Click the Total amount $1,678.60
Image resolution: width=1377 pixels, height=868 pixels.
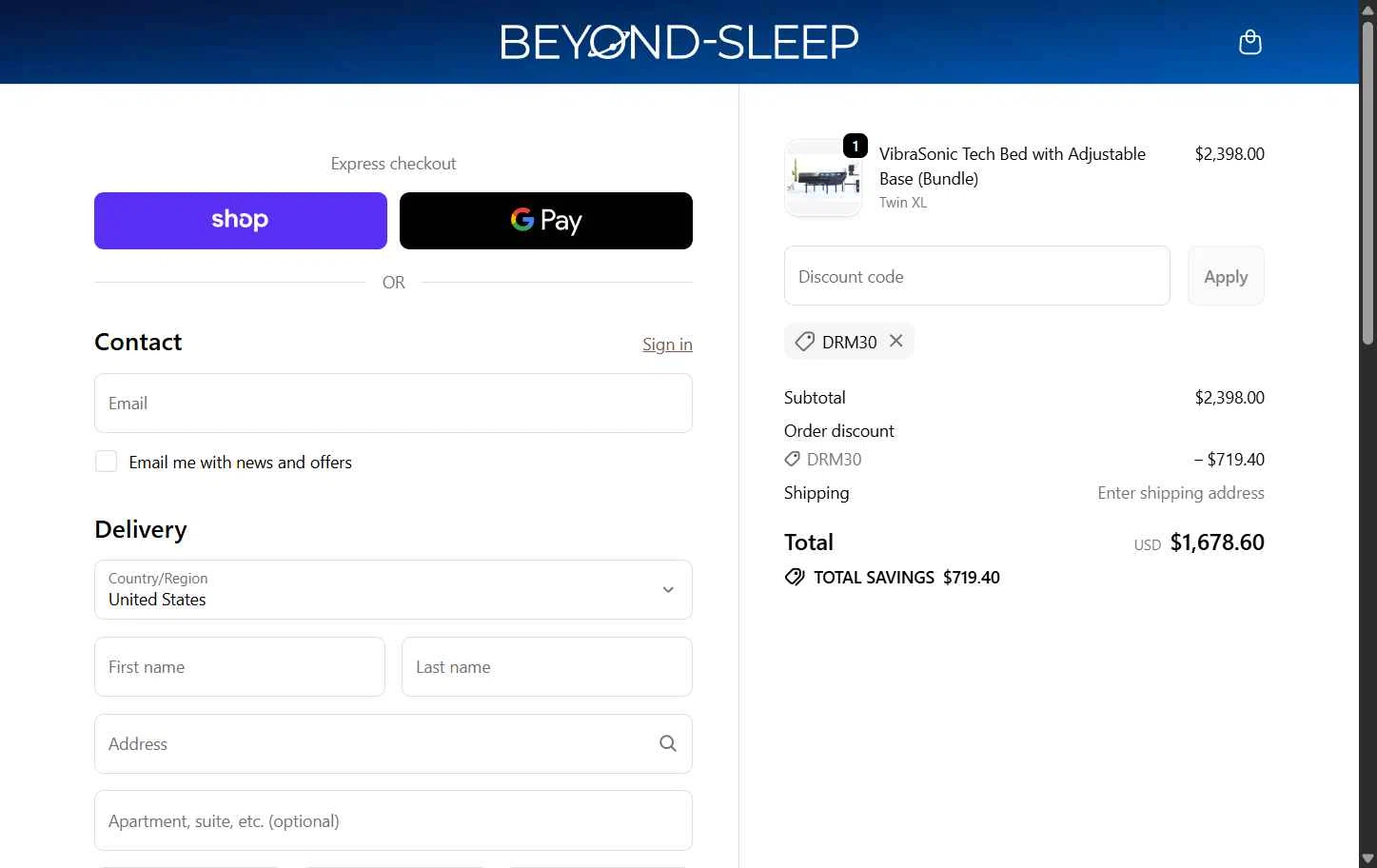click(x=1217, y=542)
